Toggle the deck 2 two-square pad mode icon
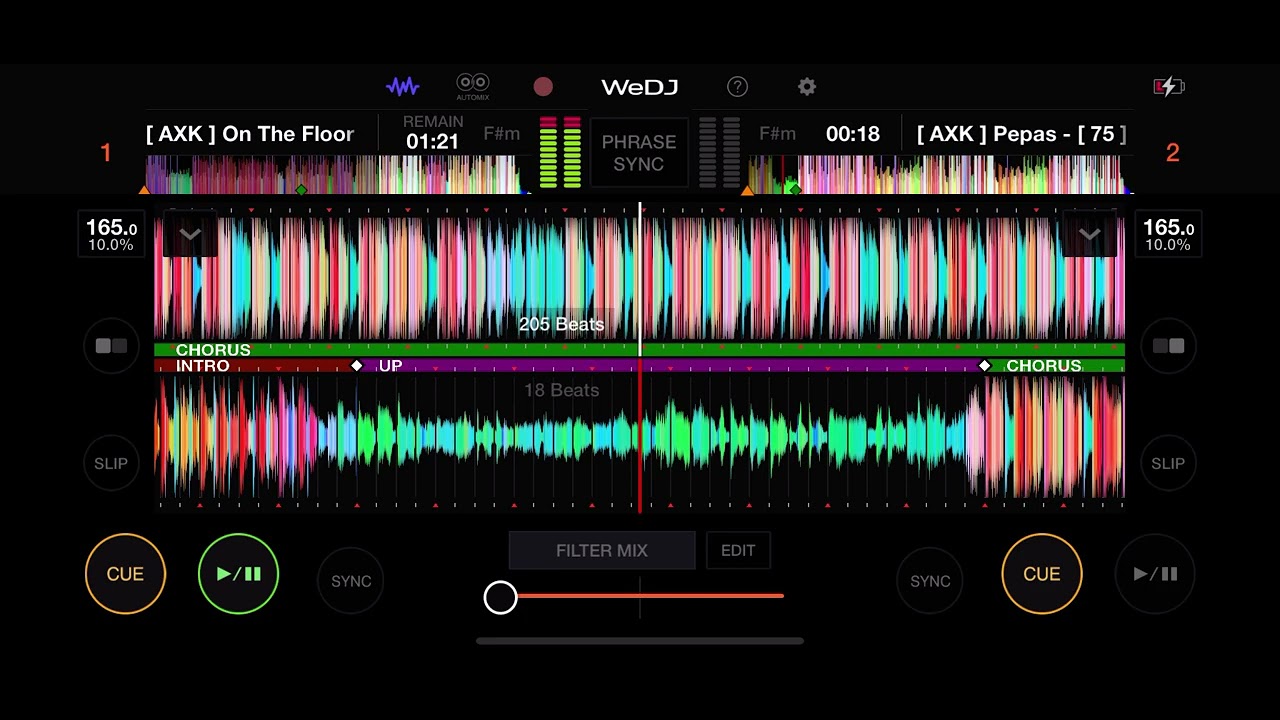The width and height of the screenshot is (1280, 720). [1168, 346]
